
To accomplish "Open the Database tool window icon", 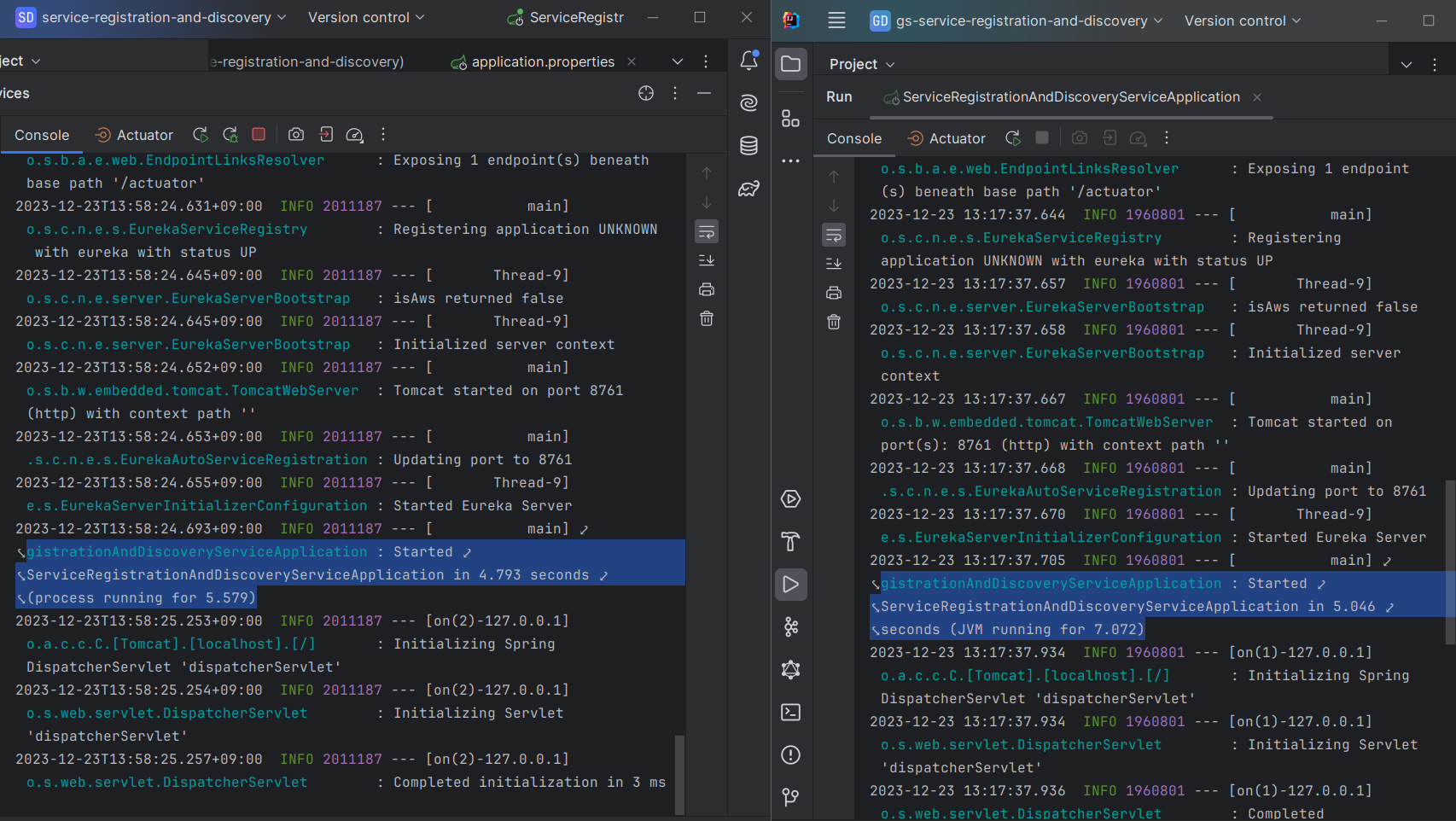I will [748, 146].
